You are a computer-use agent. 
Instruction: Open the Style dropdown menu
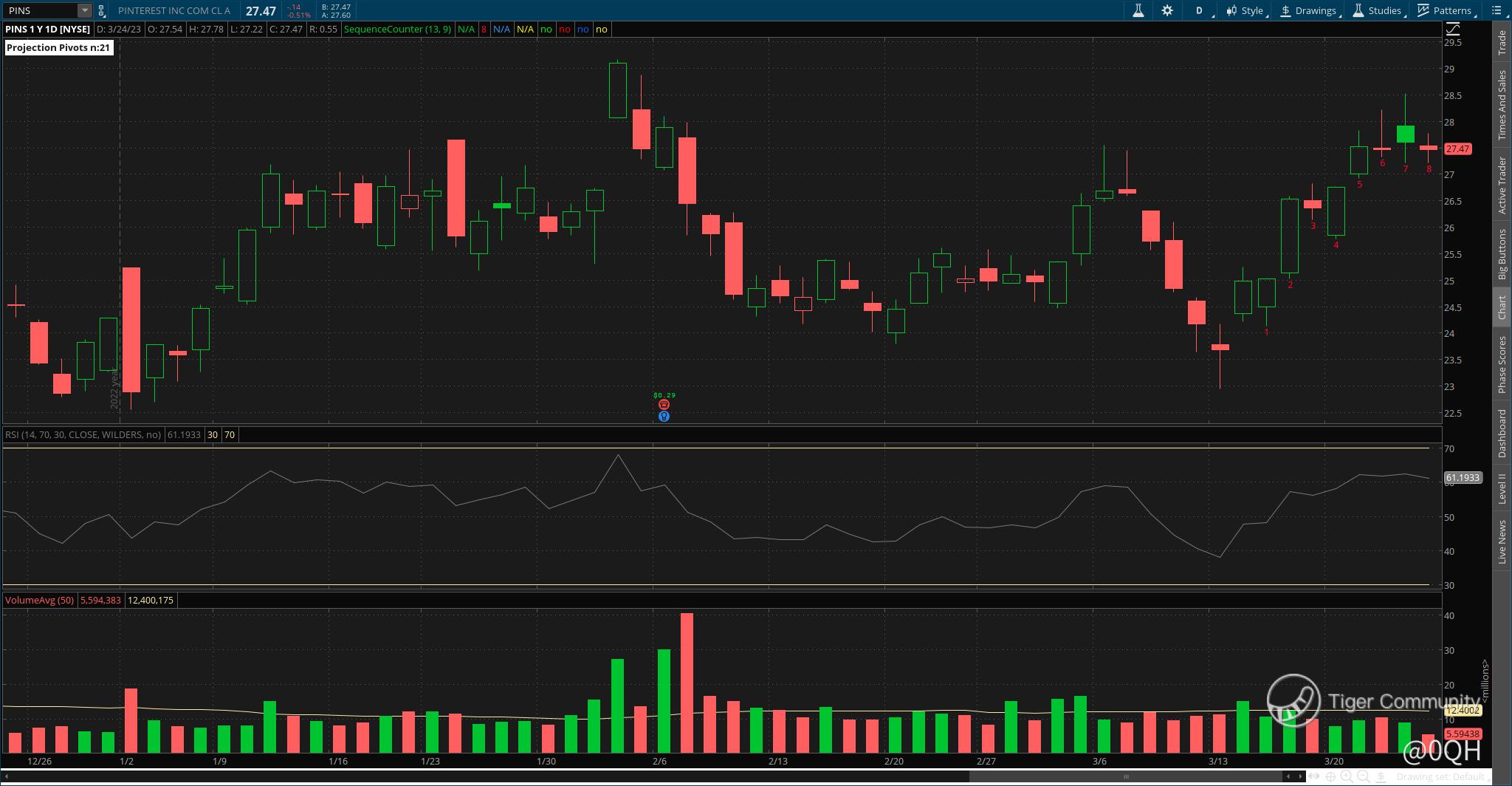(1245, 10)
